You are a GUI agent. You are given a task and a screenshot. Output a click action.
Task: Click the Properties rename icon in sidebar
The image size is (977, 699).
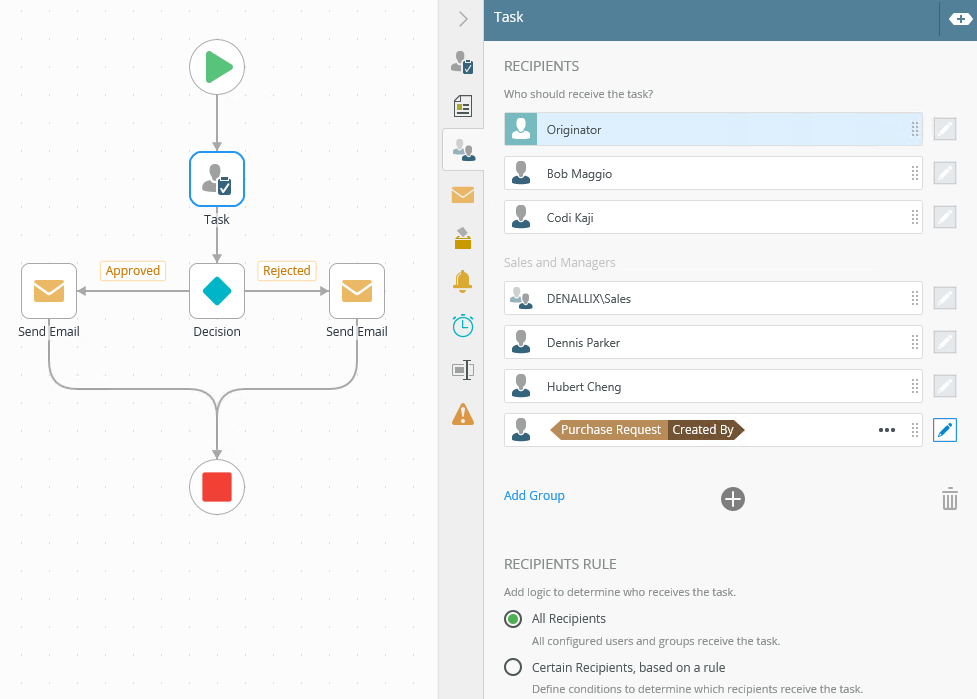pos(463,370)
